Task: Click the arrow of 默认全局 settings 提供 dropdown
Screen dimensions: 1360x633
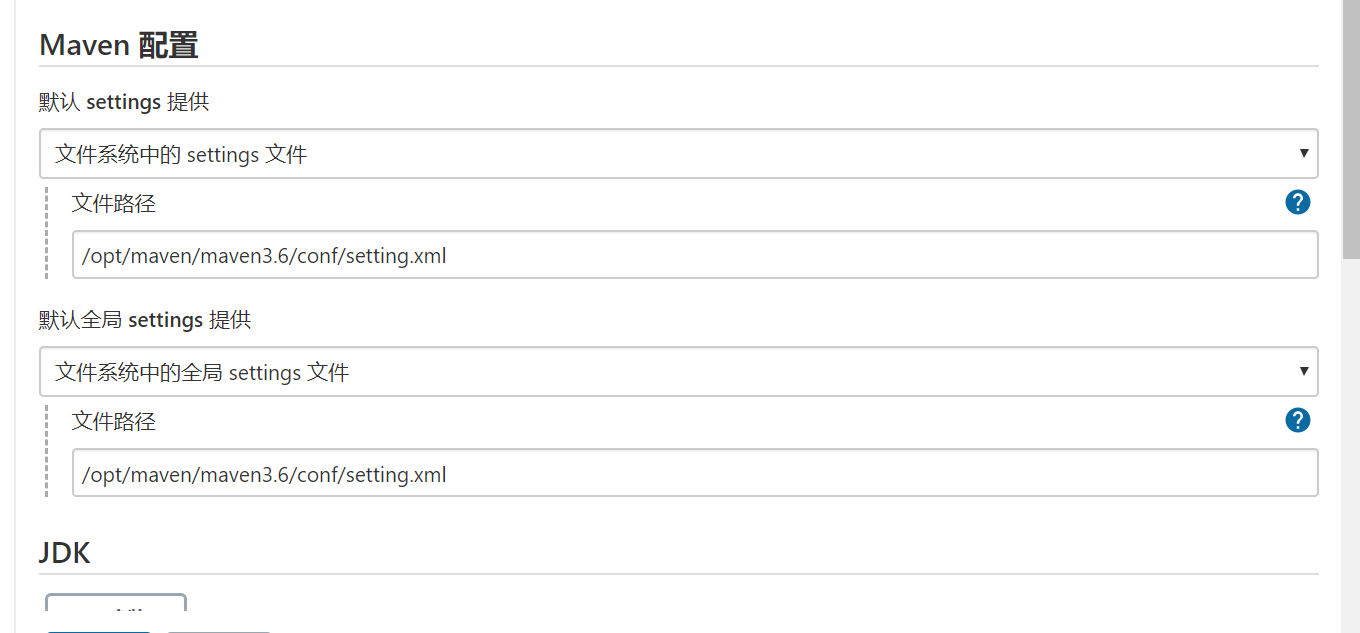Action: tap(1304, 372)
